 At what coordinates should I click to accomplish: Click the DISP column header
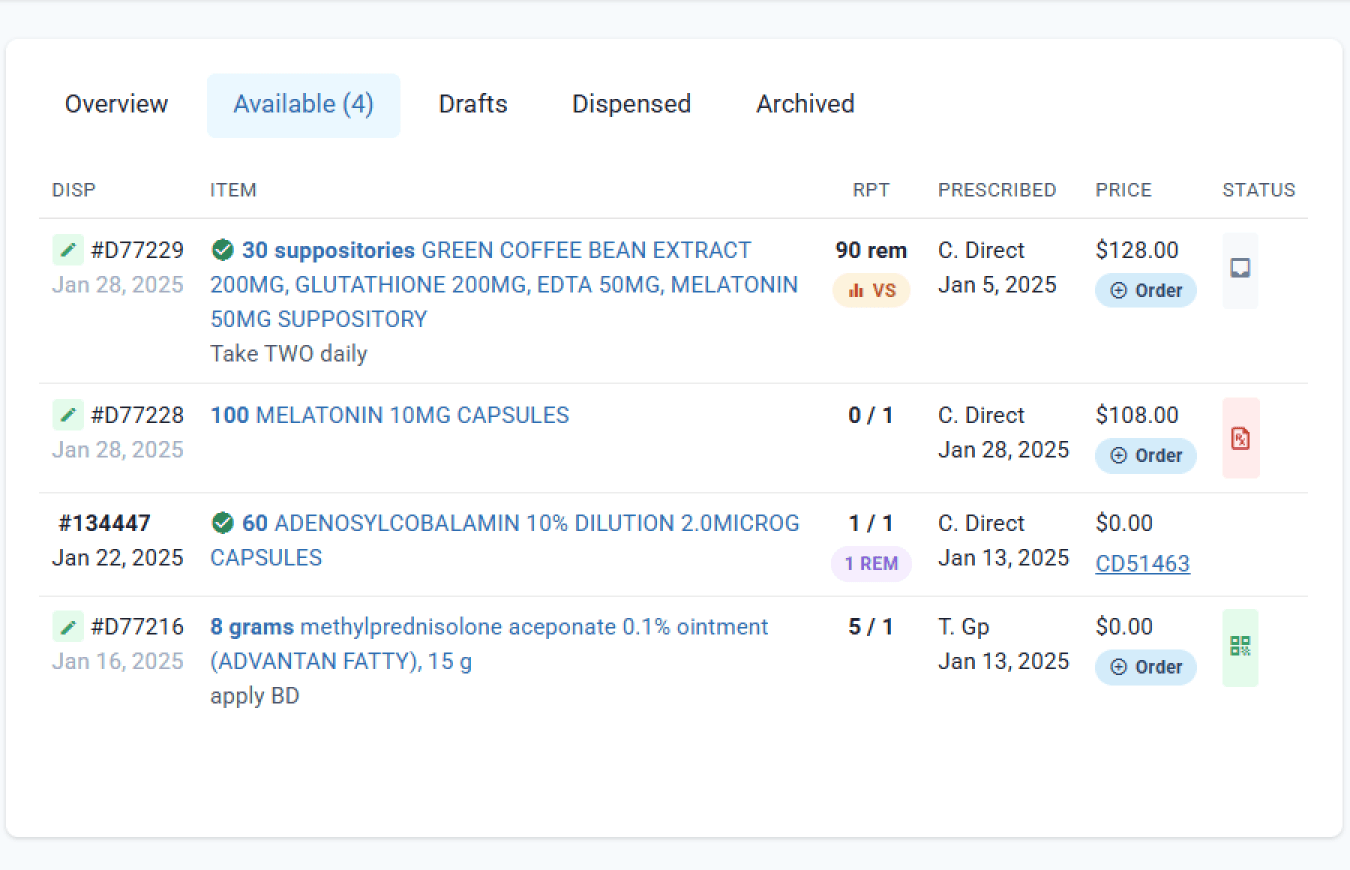click(74, 190)
